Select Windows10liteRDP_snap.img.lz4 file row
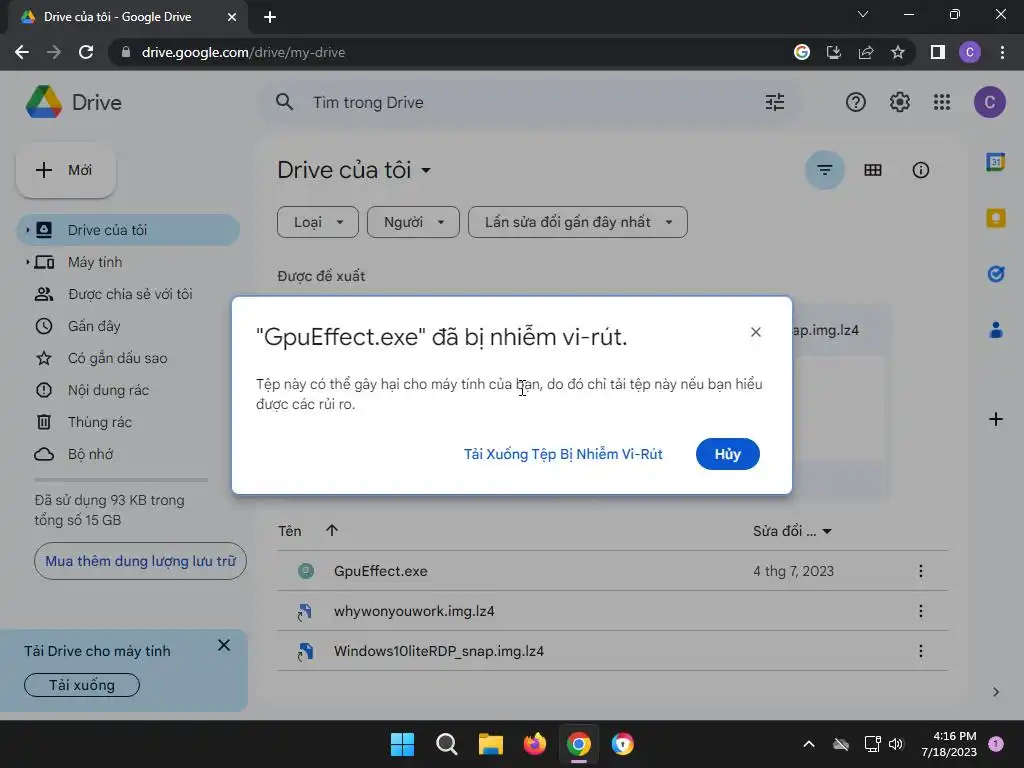 tap(612, 651)
